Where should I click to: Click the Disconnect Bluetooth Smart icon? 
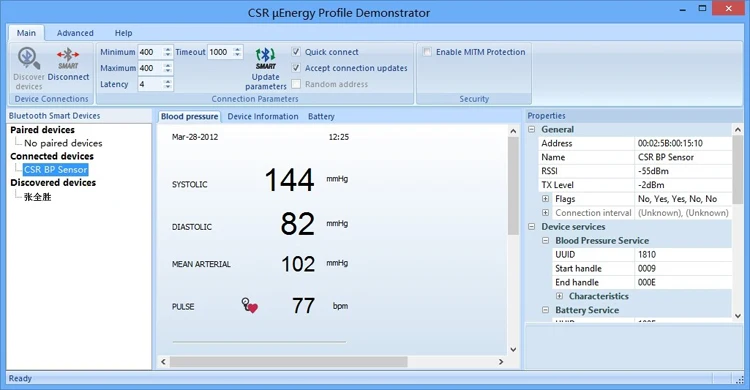[x=68, y=58]
